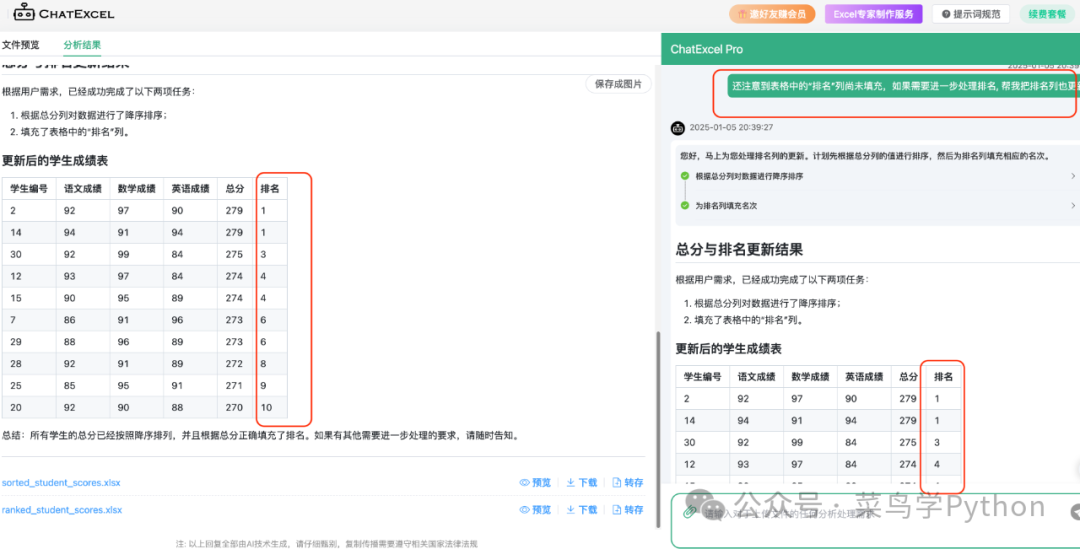
Task: Click the timestamp 2025-01-05 20:39:27
Action: (x=731, y=127)
